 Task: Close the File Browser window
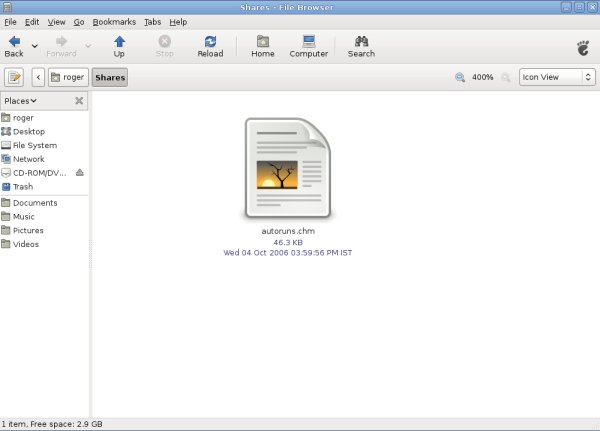(x=592, y=7)
